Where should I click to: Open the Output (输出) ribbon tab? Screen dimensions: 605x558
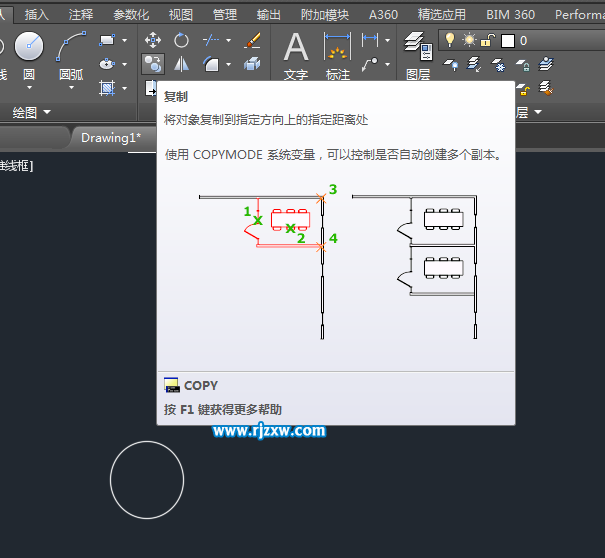coord(269,15)
